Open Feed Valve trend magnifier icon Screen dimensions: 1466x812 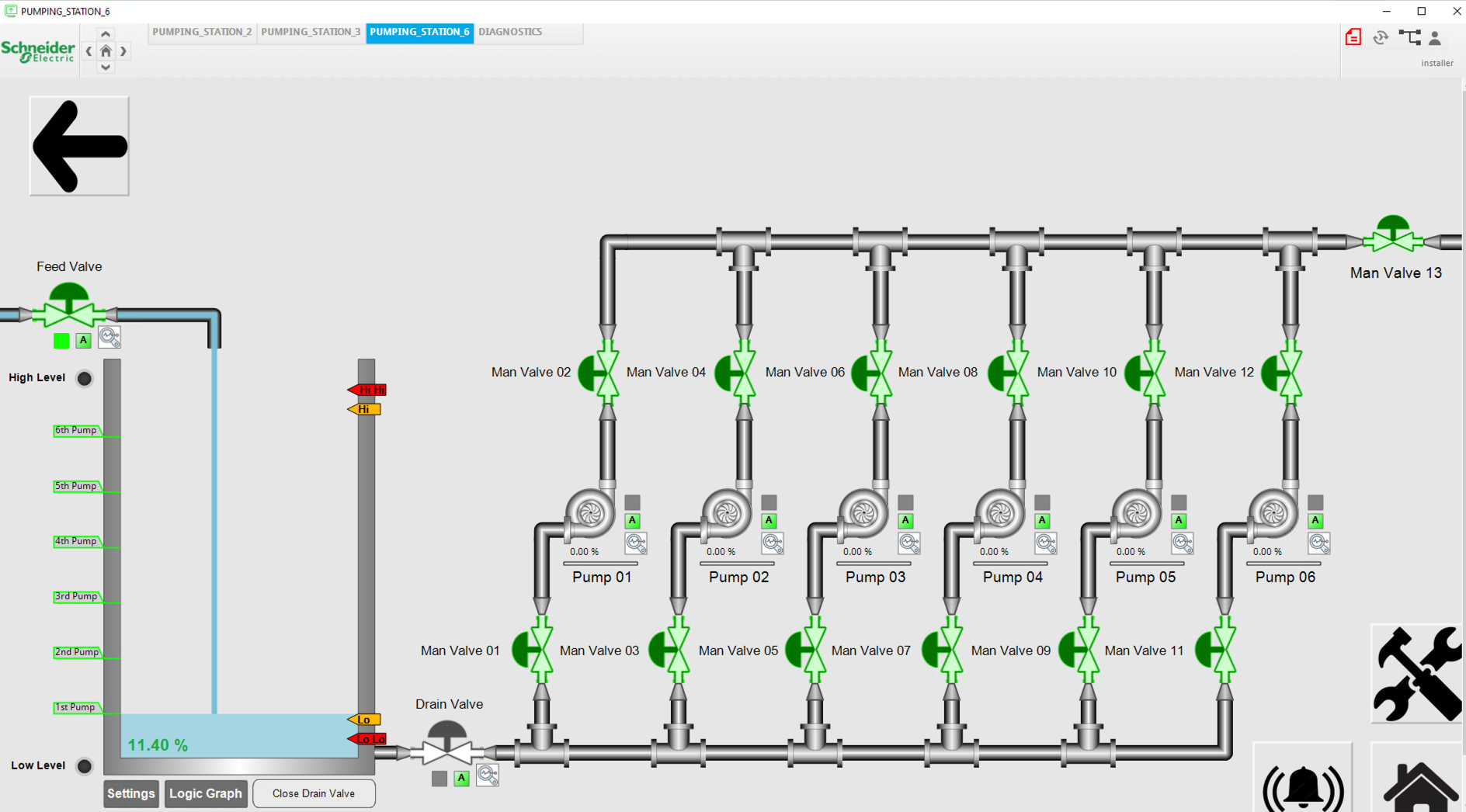(109, 338)
